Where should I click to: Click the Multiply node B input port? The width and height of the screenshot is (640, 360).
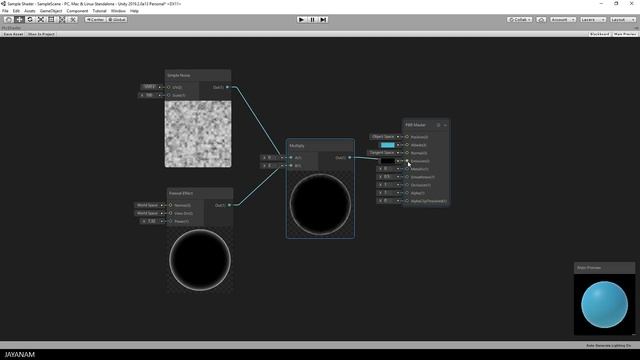coord(291,165)
